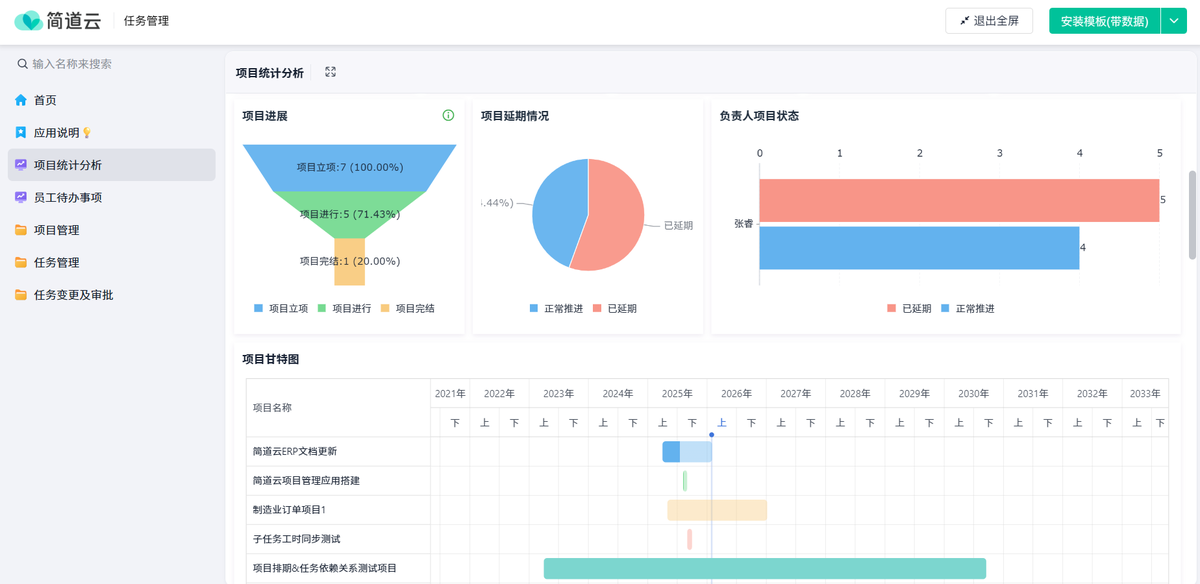
Task: Open 首页 in the sidebar
Action: [x=112, y=100]
